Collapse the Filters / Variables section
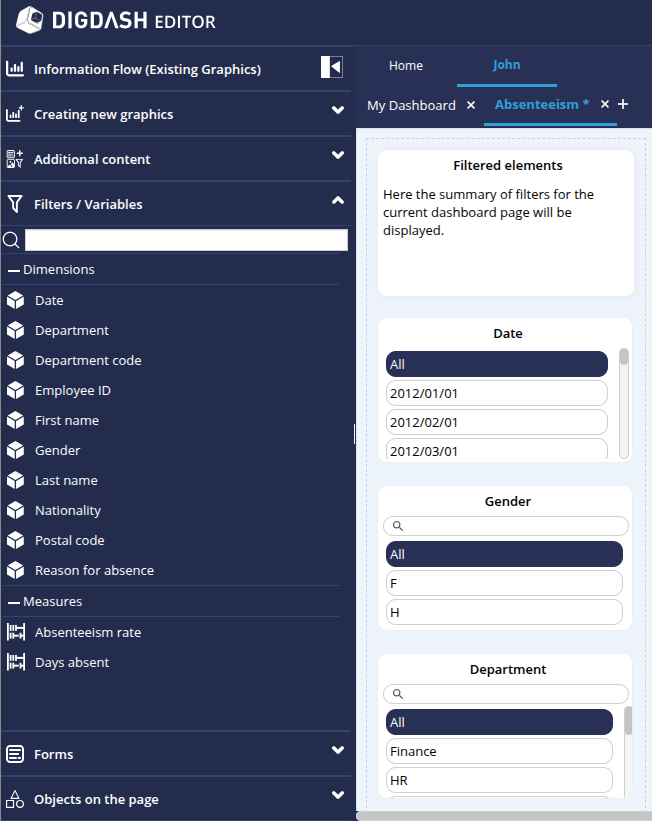 pyautogui.click(x=338, y=201)
